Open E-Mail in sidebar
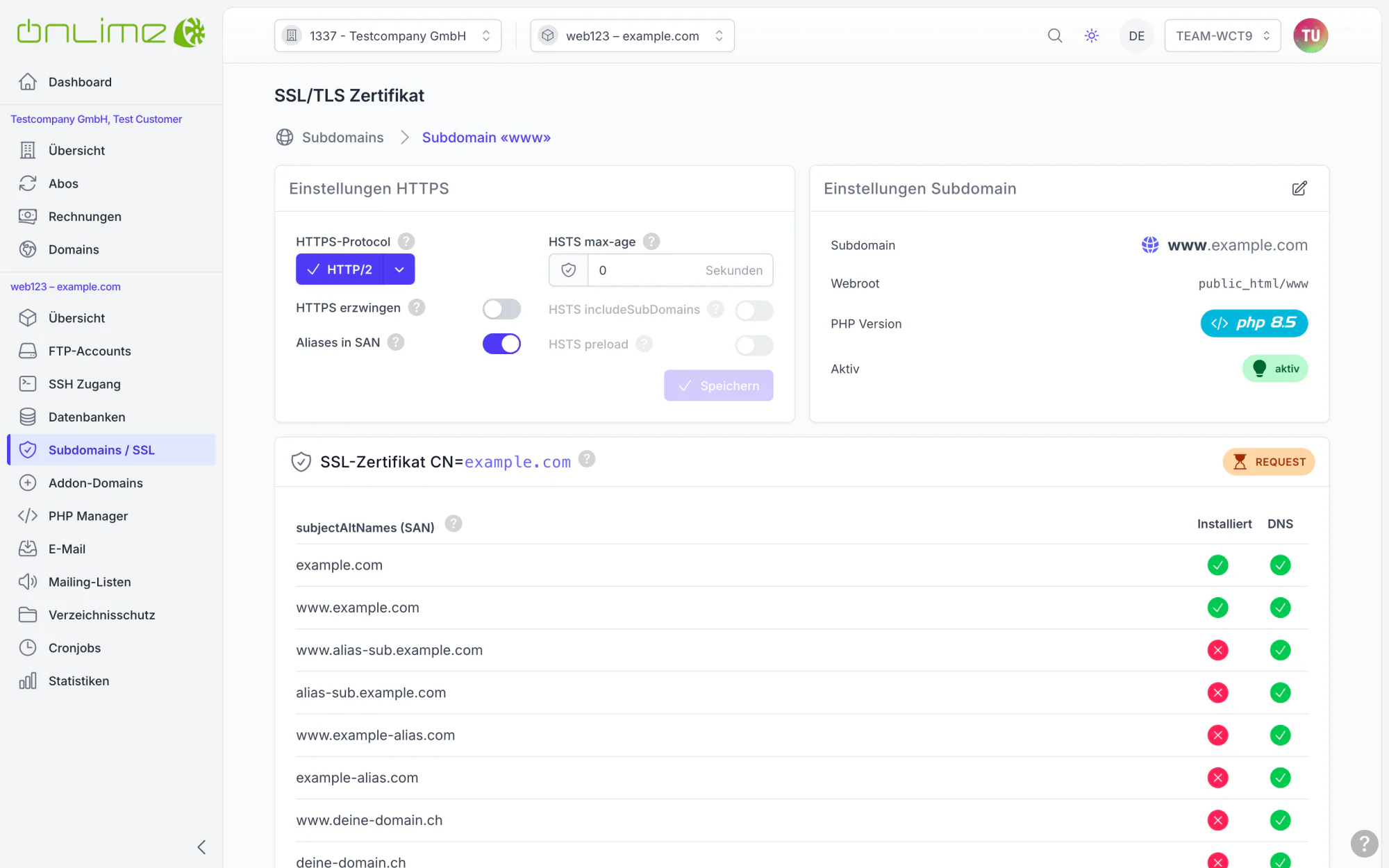Viewport: 1389px width, 868px height. pos(111,549)
